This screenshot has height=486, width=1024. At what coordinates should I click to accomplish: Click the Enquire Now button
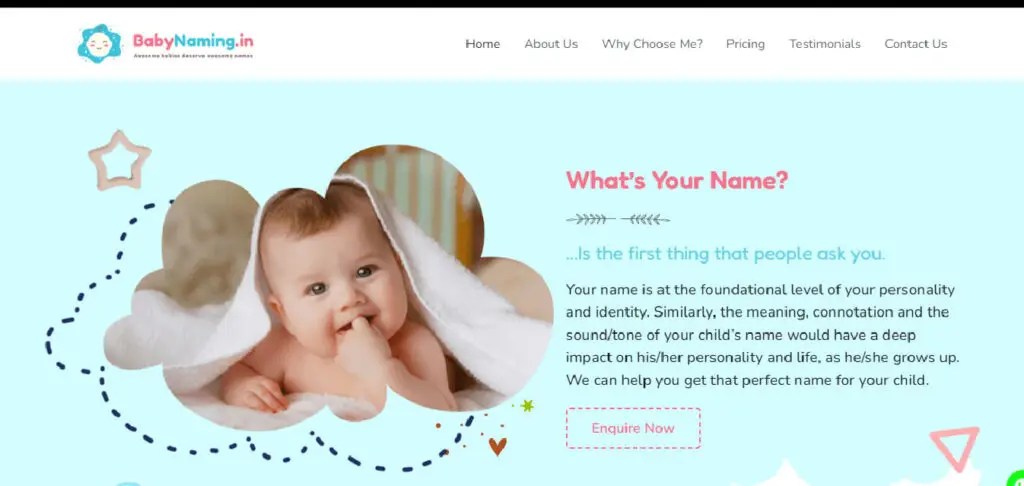coord(633,428)
